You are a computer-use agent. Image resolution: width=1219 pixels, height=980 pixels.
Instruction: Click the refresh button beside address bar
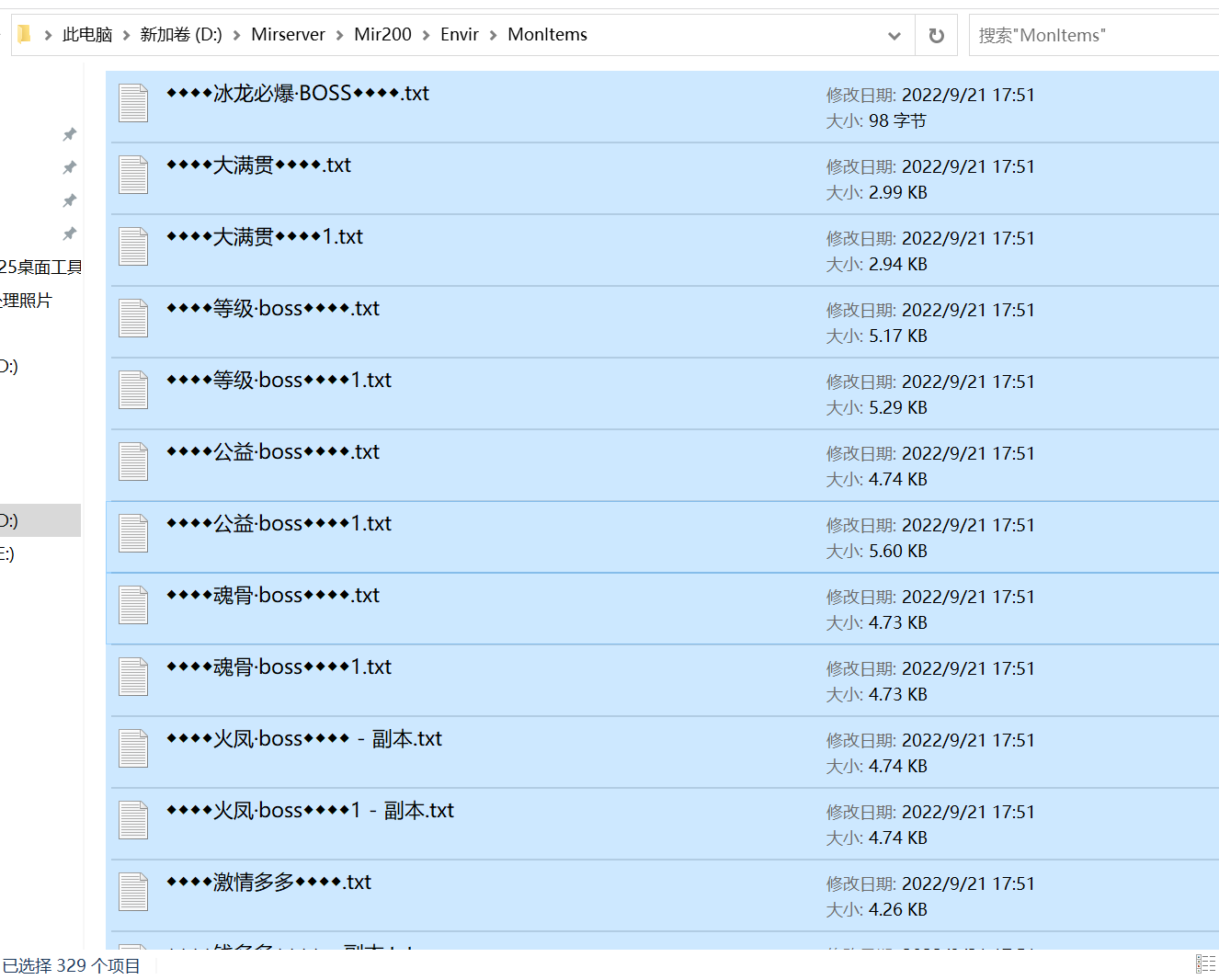point(936,35)
